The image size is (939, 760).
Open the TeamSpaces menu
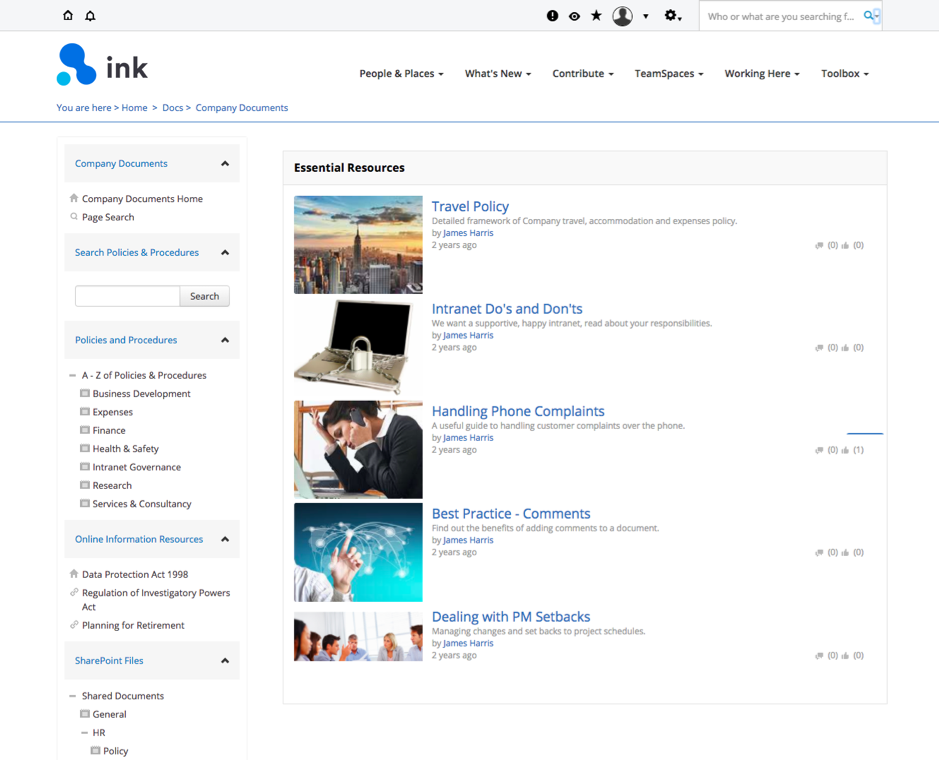(668, 74)
